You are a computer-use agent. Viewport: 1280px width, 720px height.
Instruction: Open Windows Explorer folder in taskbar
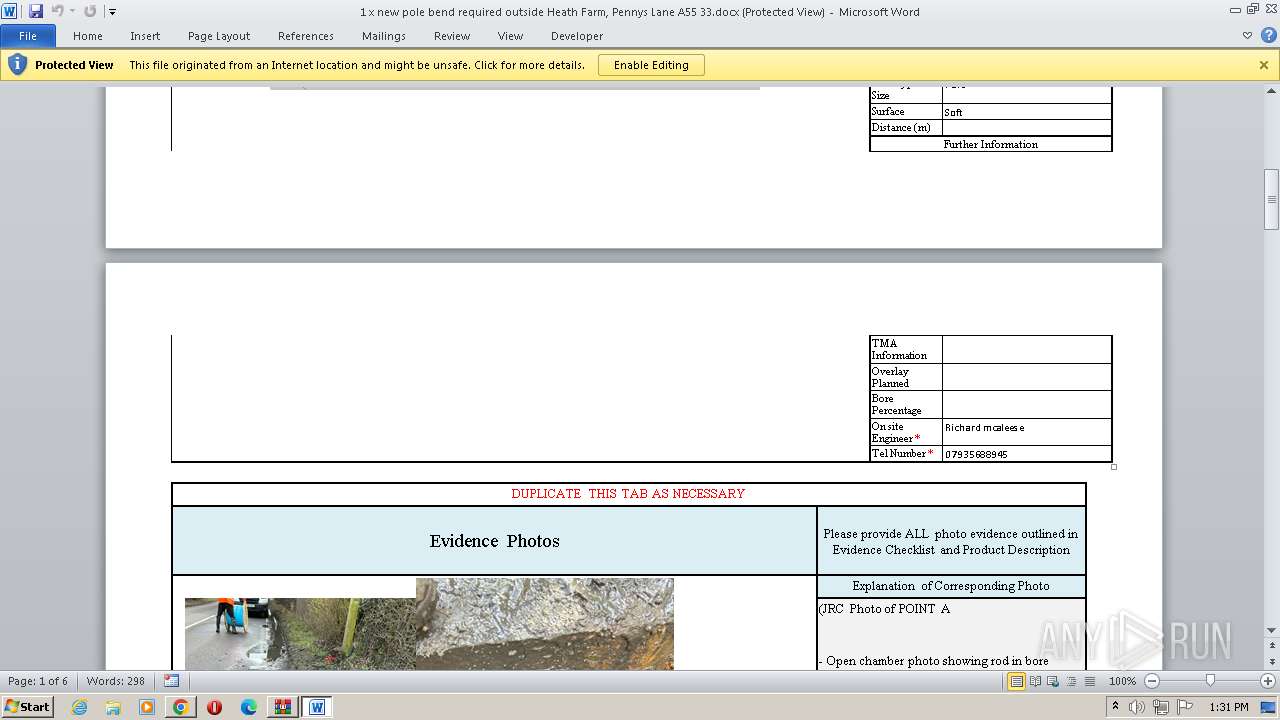(113, 707)
